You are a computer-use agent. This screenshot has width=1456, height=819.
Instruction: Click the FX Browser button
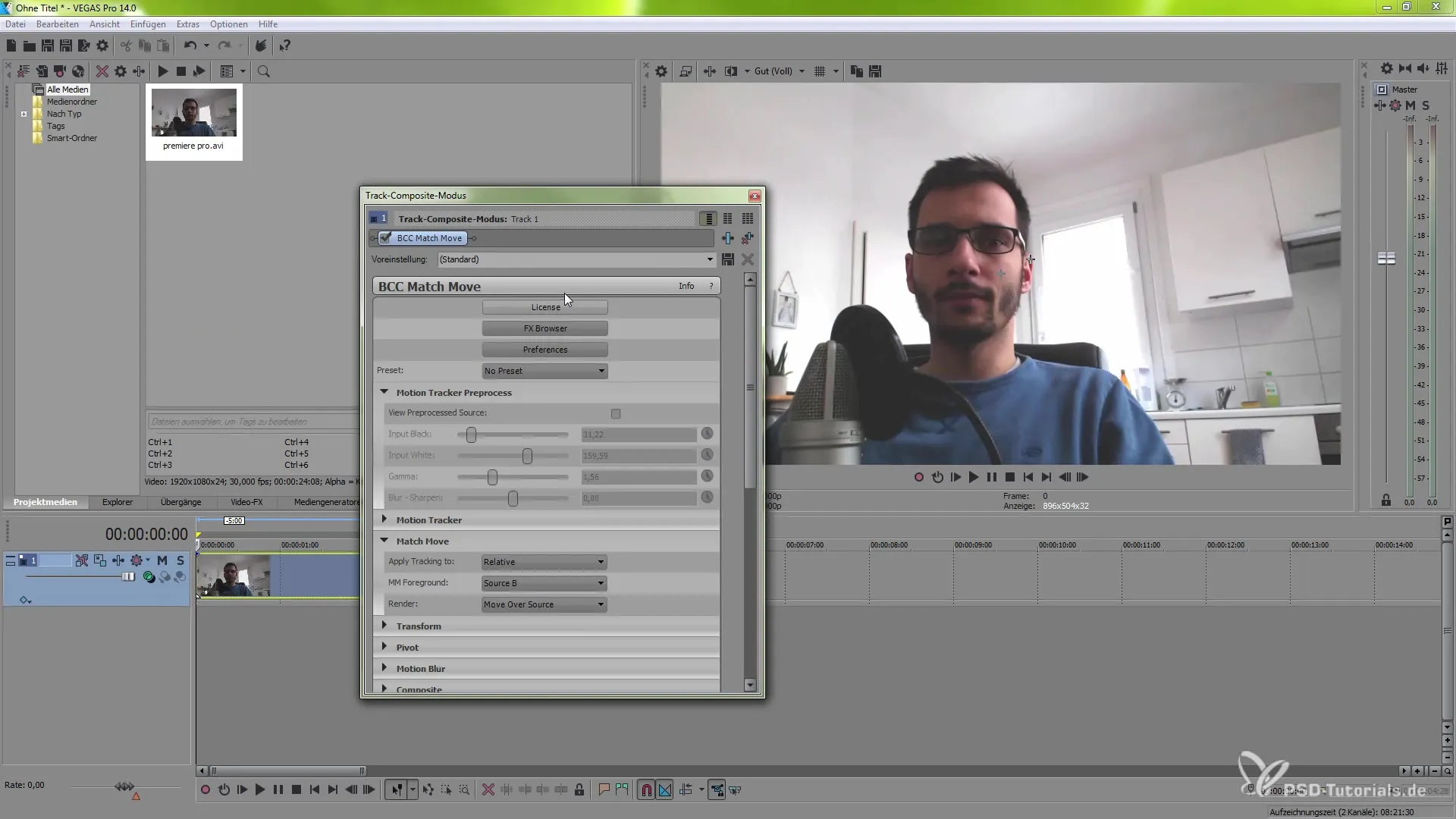544,328
